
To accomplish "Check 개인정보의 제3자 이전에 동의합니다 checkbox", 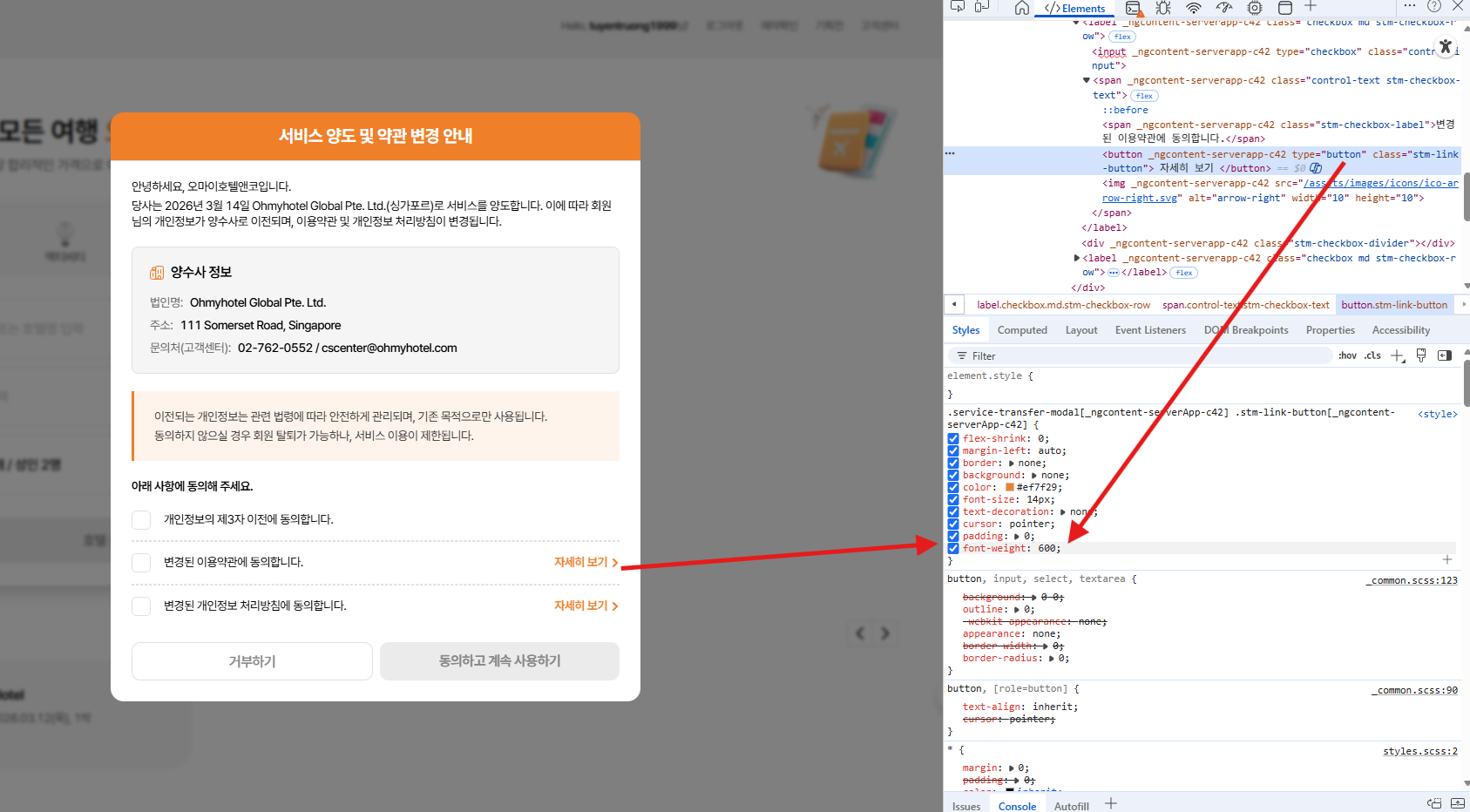I will pyautogui.click(x=141, y=519).
